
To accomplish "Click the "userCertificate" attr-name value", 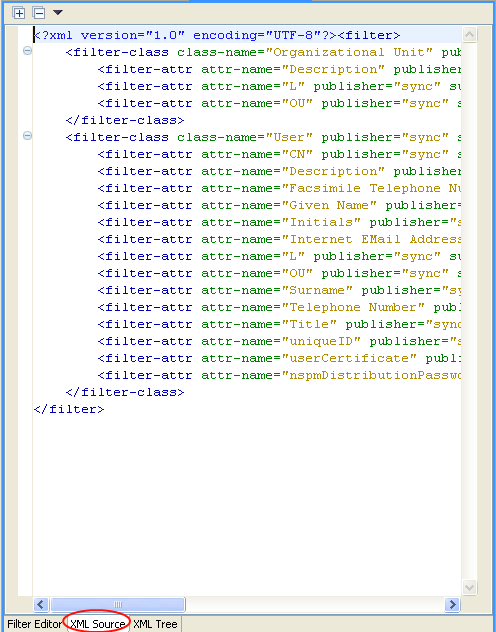I will pyautogui.click(x=349, y=358).
